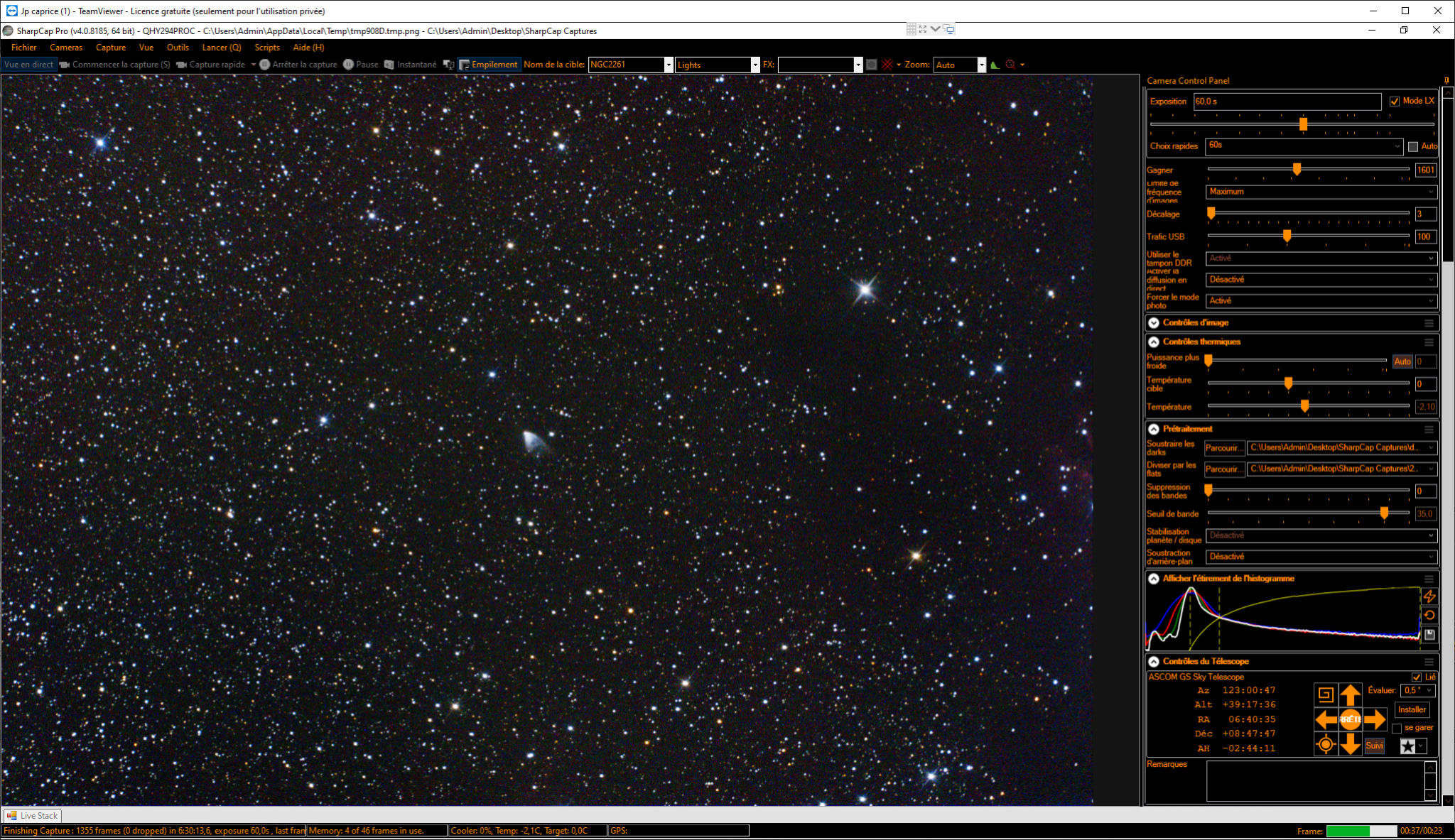This screenshot has height=840, width=1455.
Task: Click Capture rapide in the toolbar
Action: tap(211, 65)
